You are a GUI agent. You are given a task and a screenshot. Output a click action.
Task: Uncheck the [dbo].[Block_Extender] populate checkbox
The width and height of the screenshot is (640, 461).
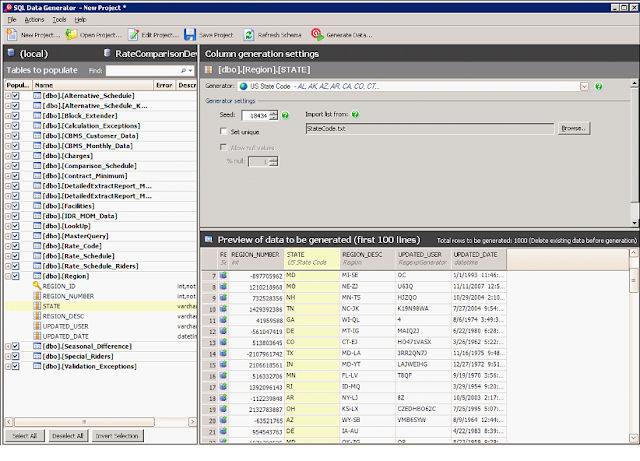(x=15, y=116)
